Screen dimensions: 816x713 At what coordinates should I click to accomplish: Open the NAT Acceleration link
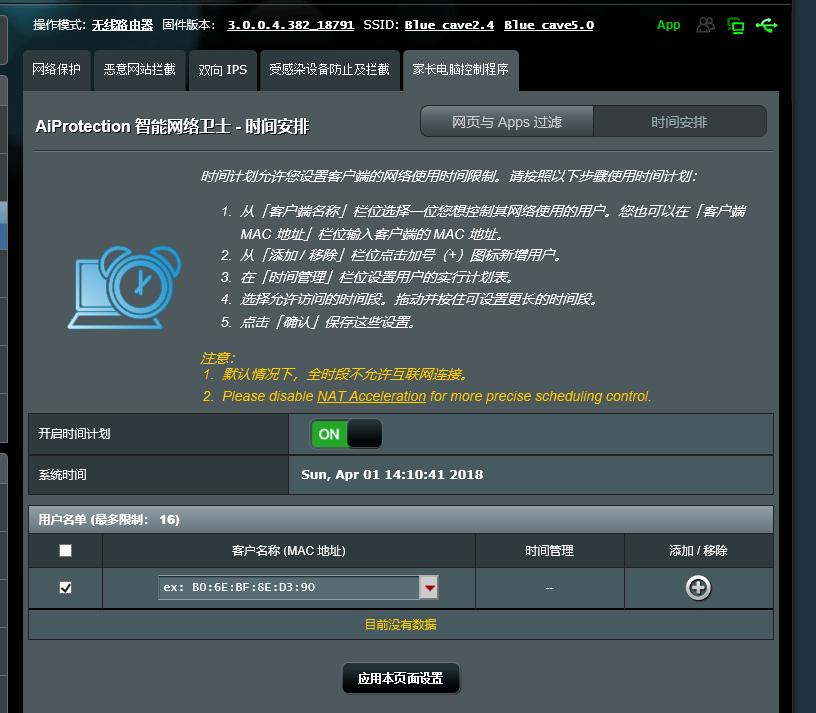372,396
